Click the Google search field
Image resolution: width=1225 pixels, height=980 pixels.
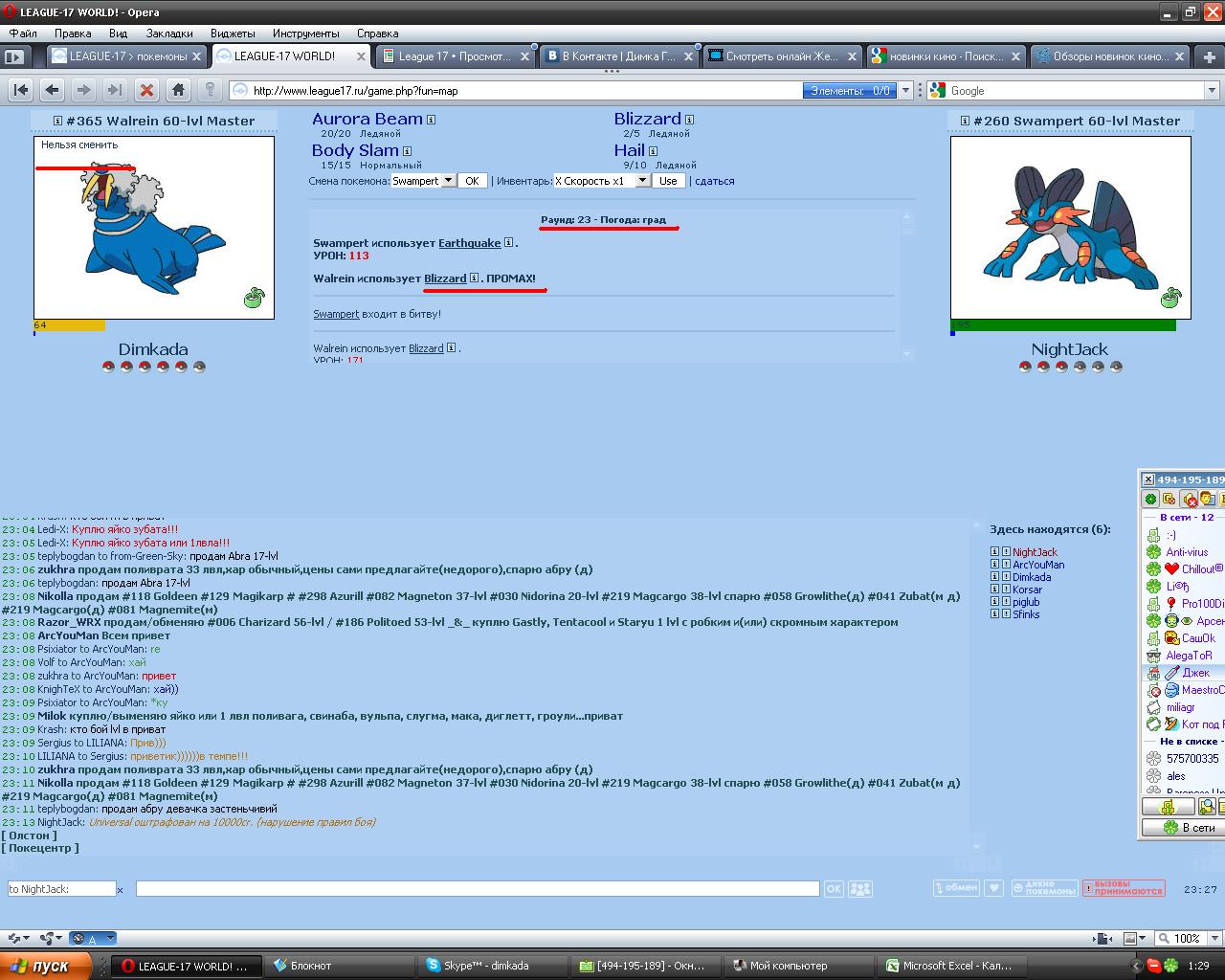click(x=1076, y=91)
